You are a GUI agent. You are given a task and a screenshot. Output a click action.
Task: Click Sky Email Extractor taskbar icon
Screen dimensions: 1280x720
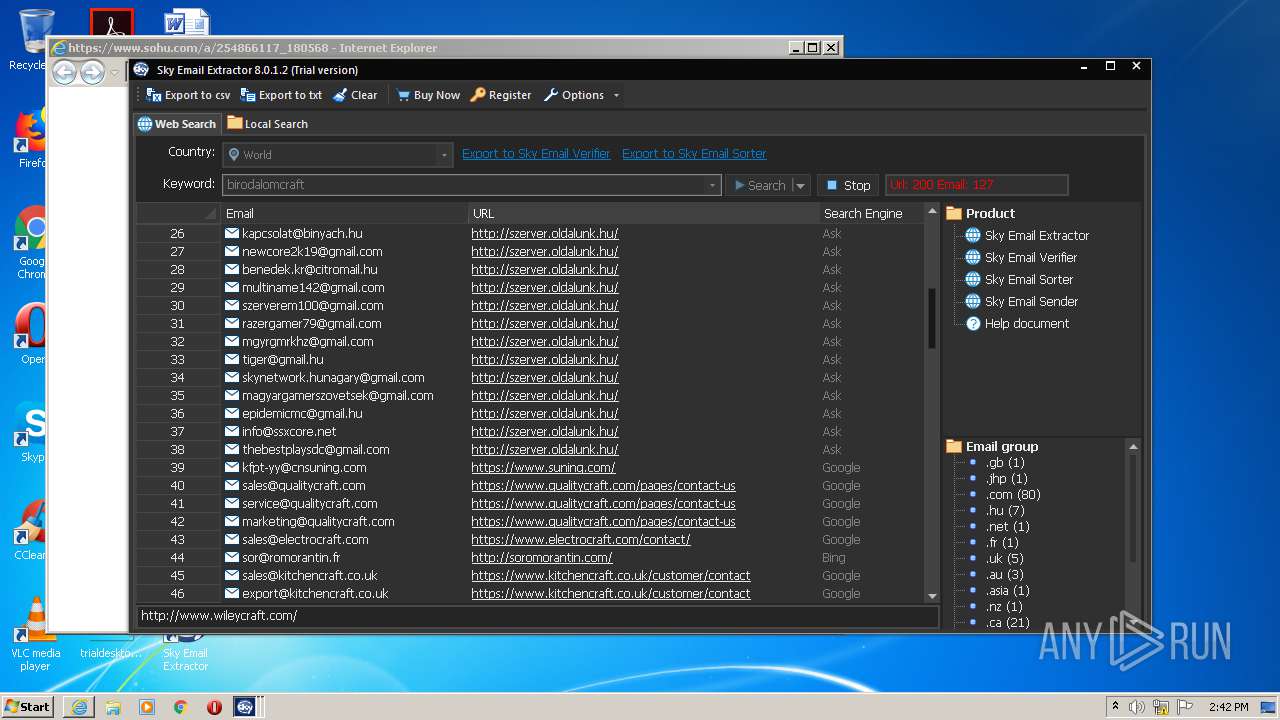(x=245, y=707)
